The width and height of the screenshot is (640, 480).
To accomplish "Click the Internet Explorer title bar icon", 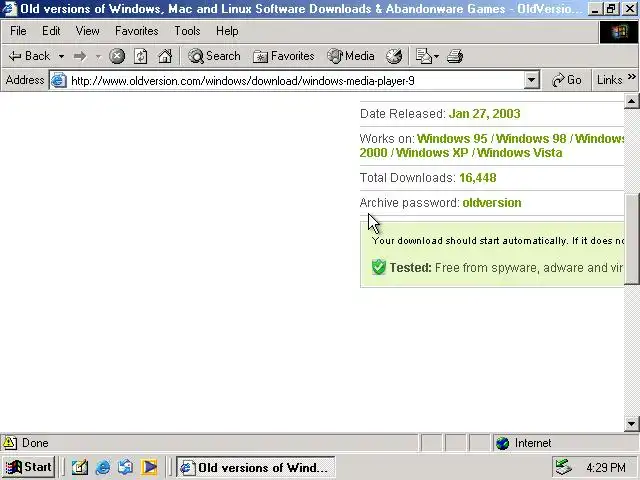I will click(9, 9).
